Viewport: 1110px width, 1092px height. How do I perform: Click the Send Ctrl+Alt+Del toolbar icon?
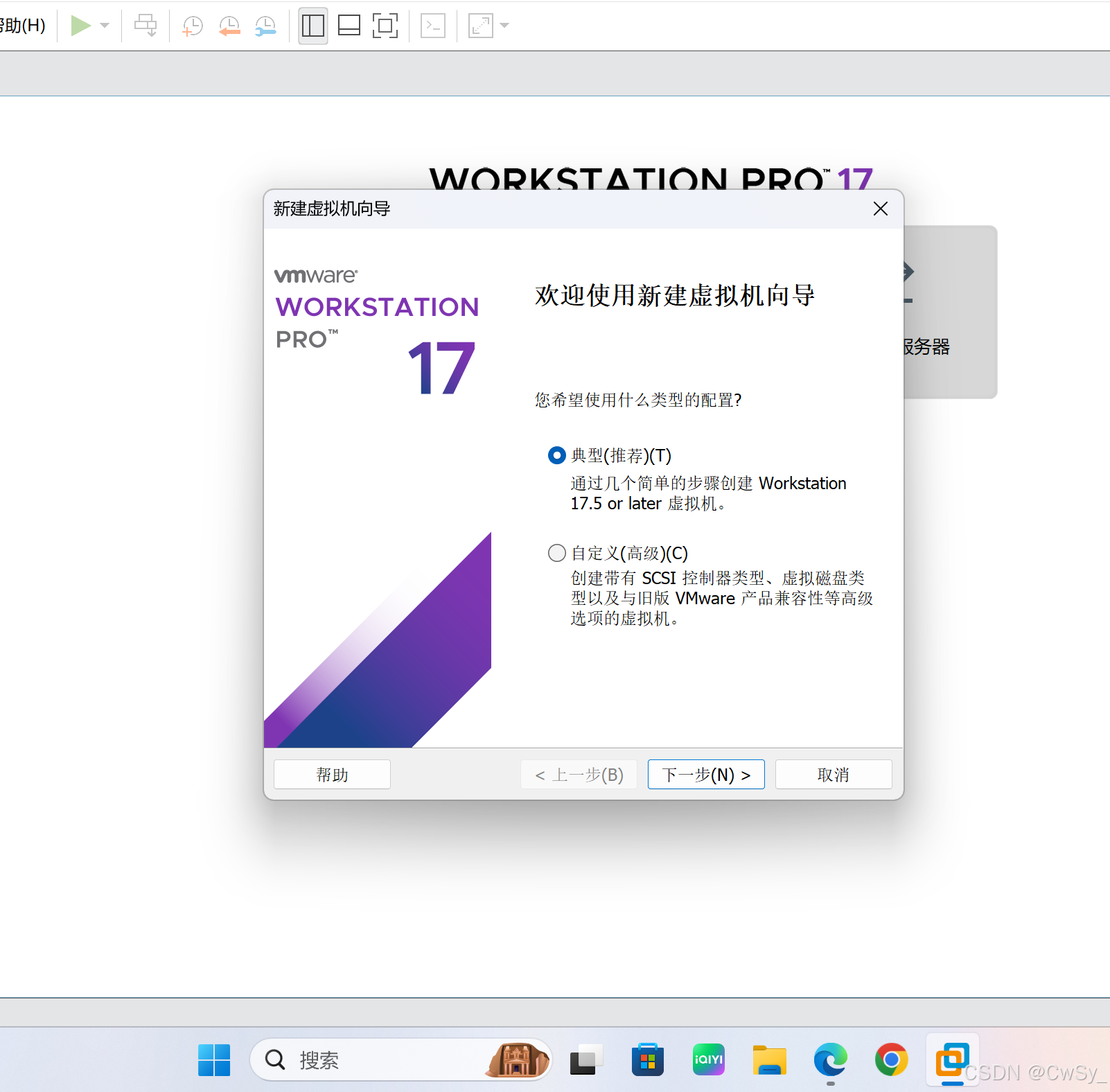tap(146, 26)
